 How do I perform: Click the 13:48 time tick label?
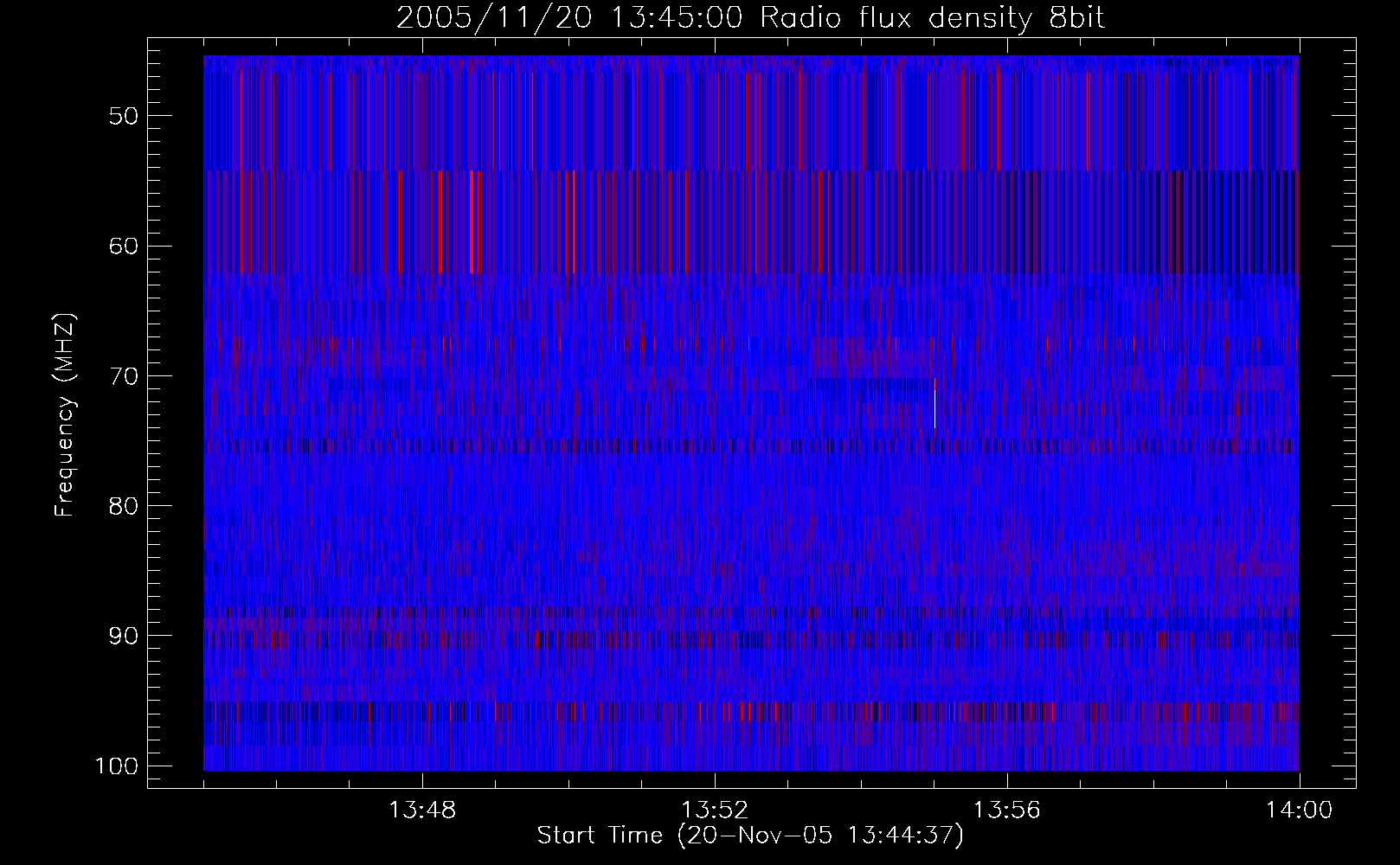(x=422, y=811)
